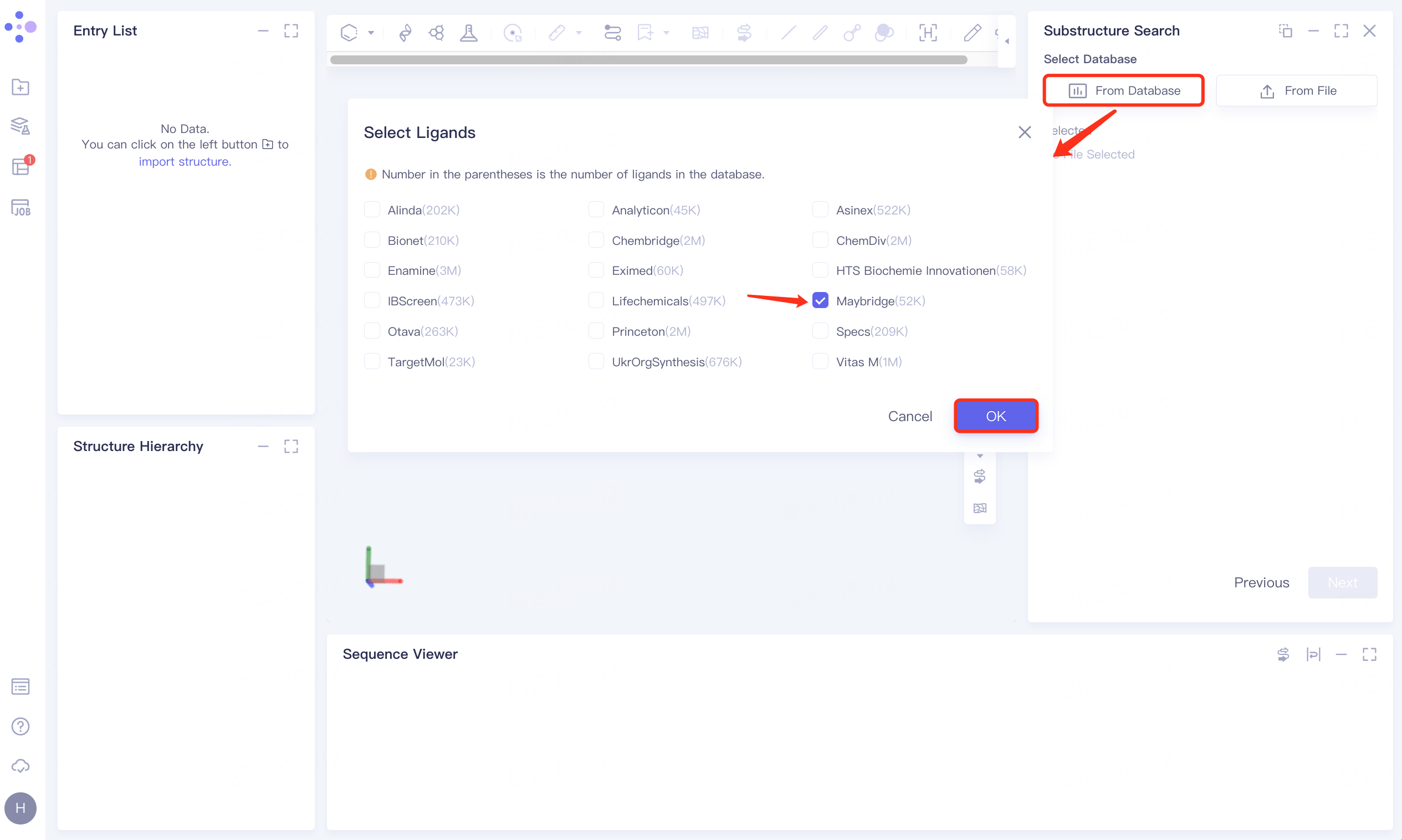The width and height of the screenshot is (1402, 840).
Task: Confirm ligand selection with OK
Action: [x=996, y=416]
